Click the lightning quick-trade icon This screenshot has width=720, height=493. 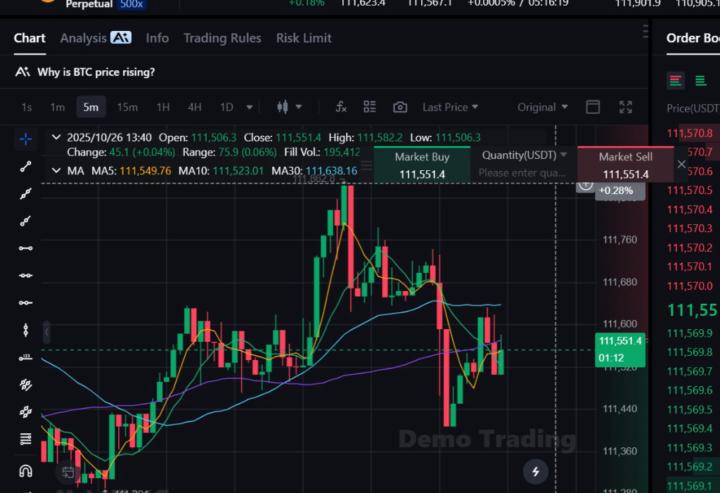coord(536,471)
